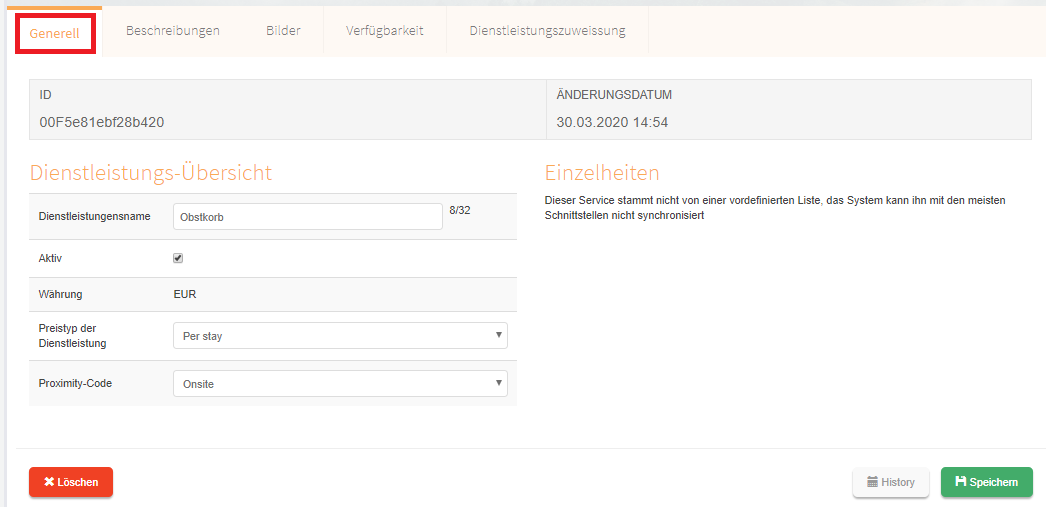Save with the green Speichern button
This screenshot has height=507, width=1046.
tap(987, 482)
